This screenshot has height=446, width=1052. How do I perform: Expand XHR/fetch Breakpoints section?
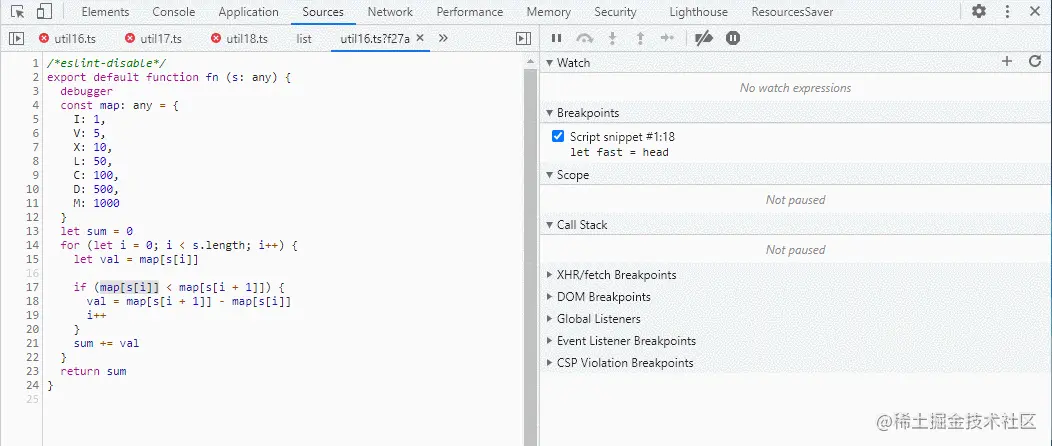click(549, 275)
